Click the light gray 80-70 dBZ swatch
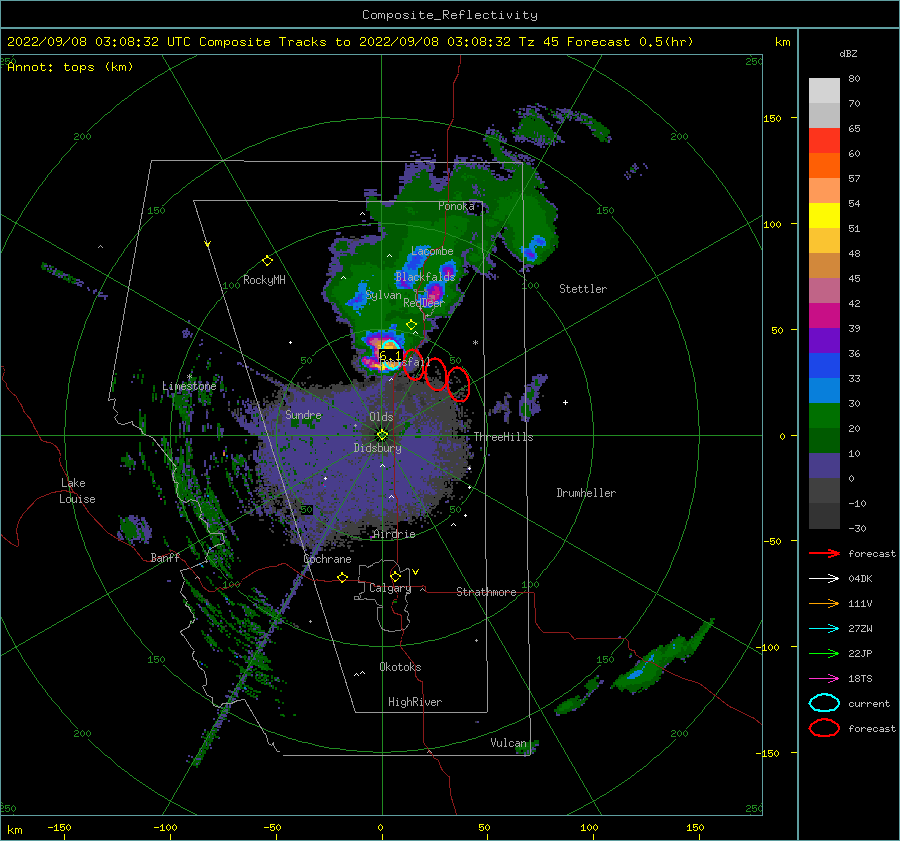 click(824, 91)
